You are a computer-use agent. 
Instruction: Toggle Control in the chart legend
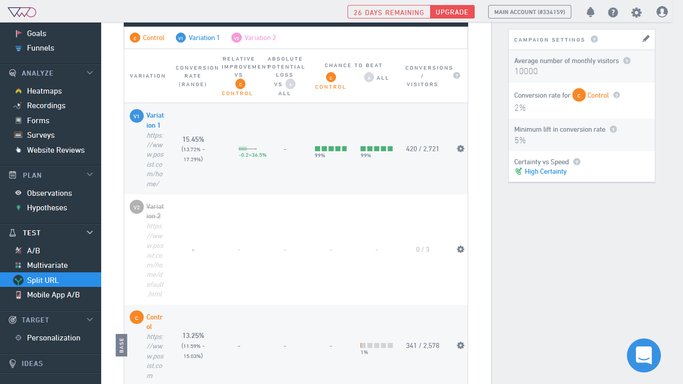tap(147, 38)
